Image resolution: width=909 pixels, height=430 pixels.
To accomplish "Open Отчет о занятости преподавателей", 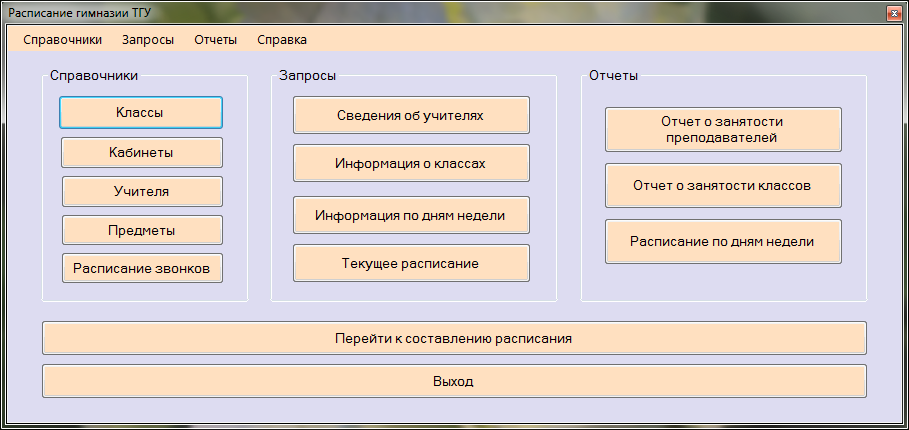I will click(723, 130).
